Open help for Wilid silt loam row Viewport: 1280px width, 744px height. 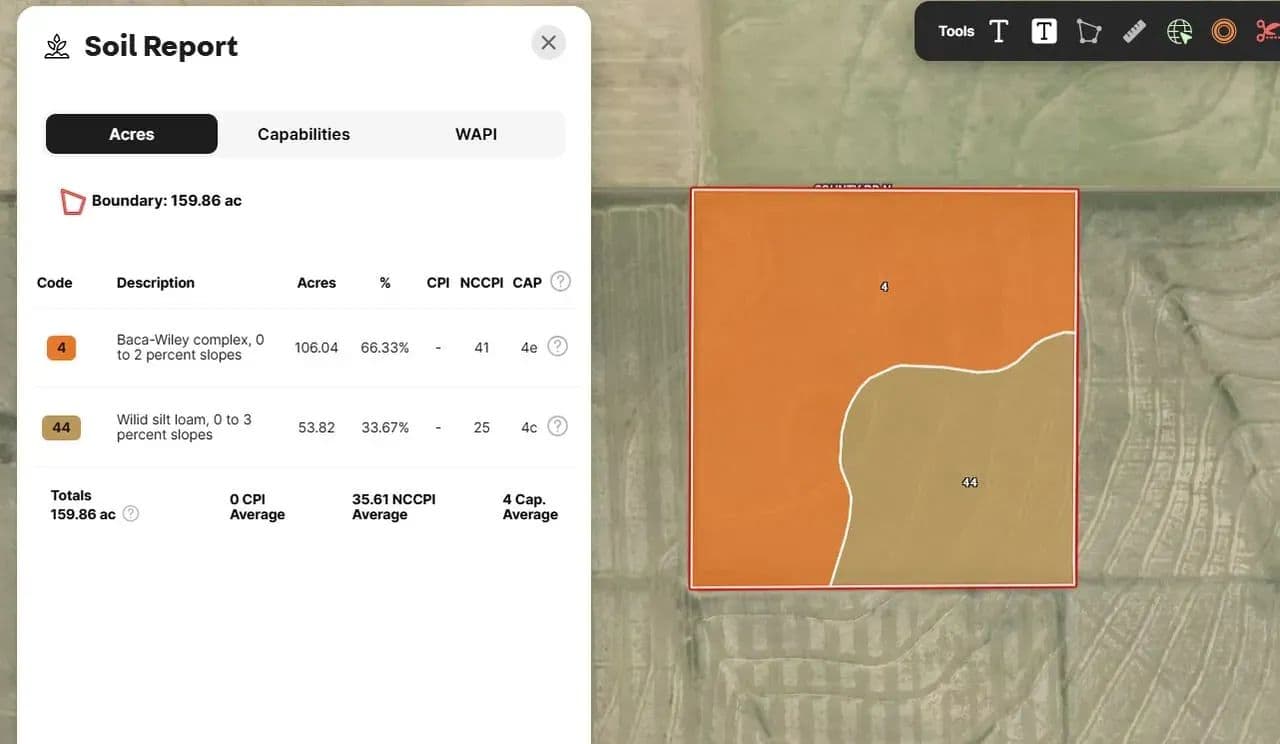tap(558, 426)
